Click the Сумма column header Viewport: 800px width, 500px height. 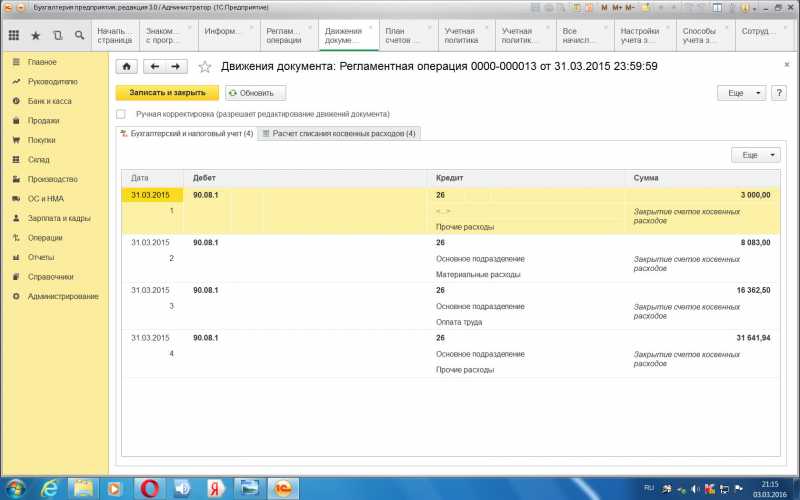703,178
